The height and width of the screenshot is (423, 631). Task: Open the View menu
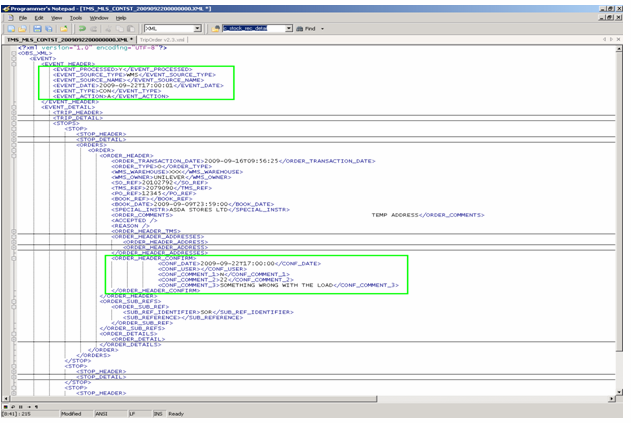(x=56, y=18)
